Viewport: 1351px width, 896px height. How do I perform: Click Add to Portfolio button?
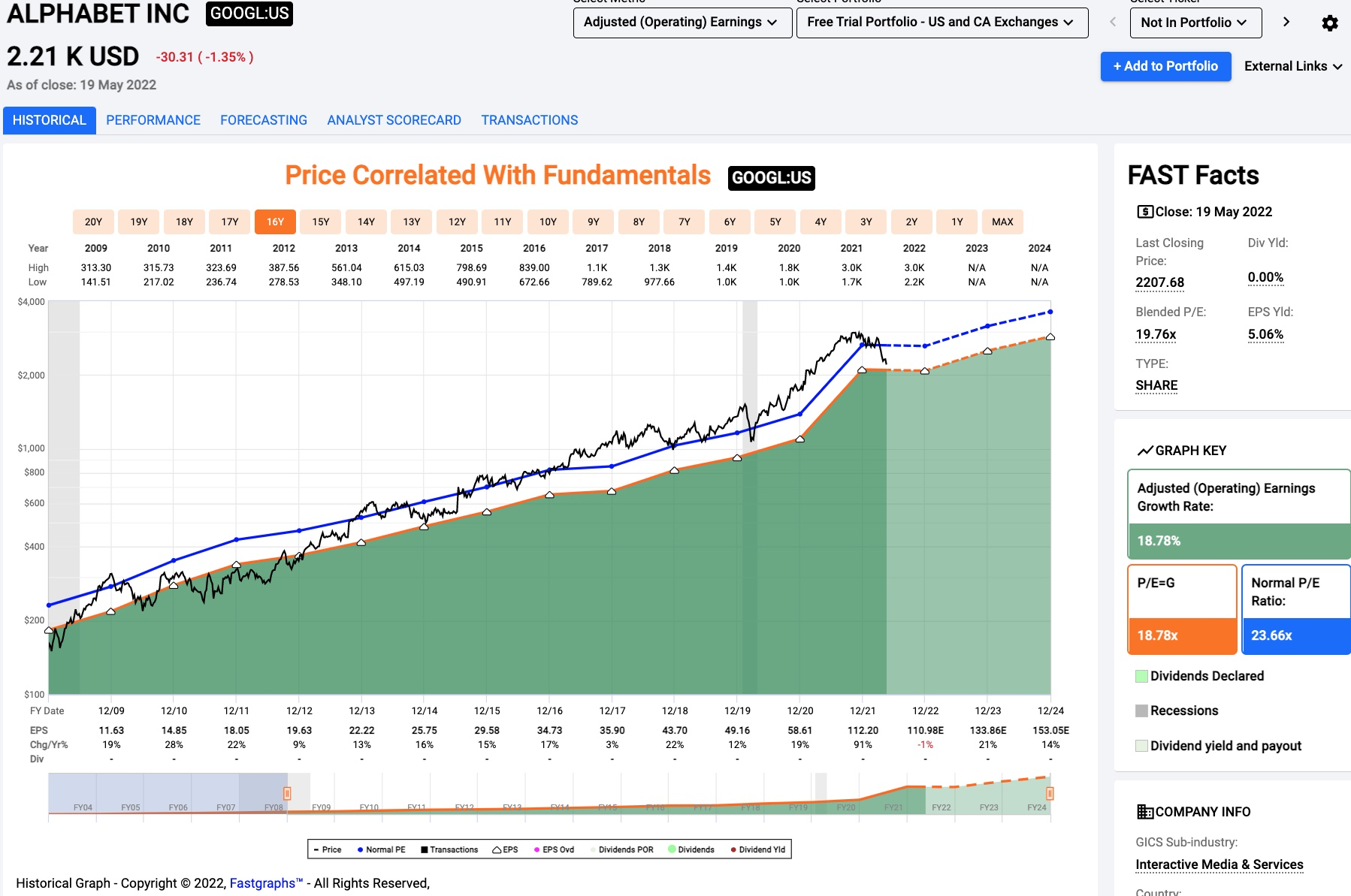pos(1165,66)
